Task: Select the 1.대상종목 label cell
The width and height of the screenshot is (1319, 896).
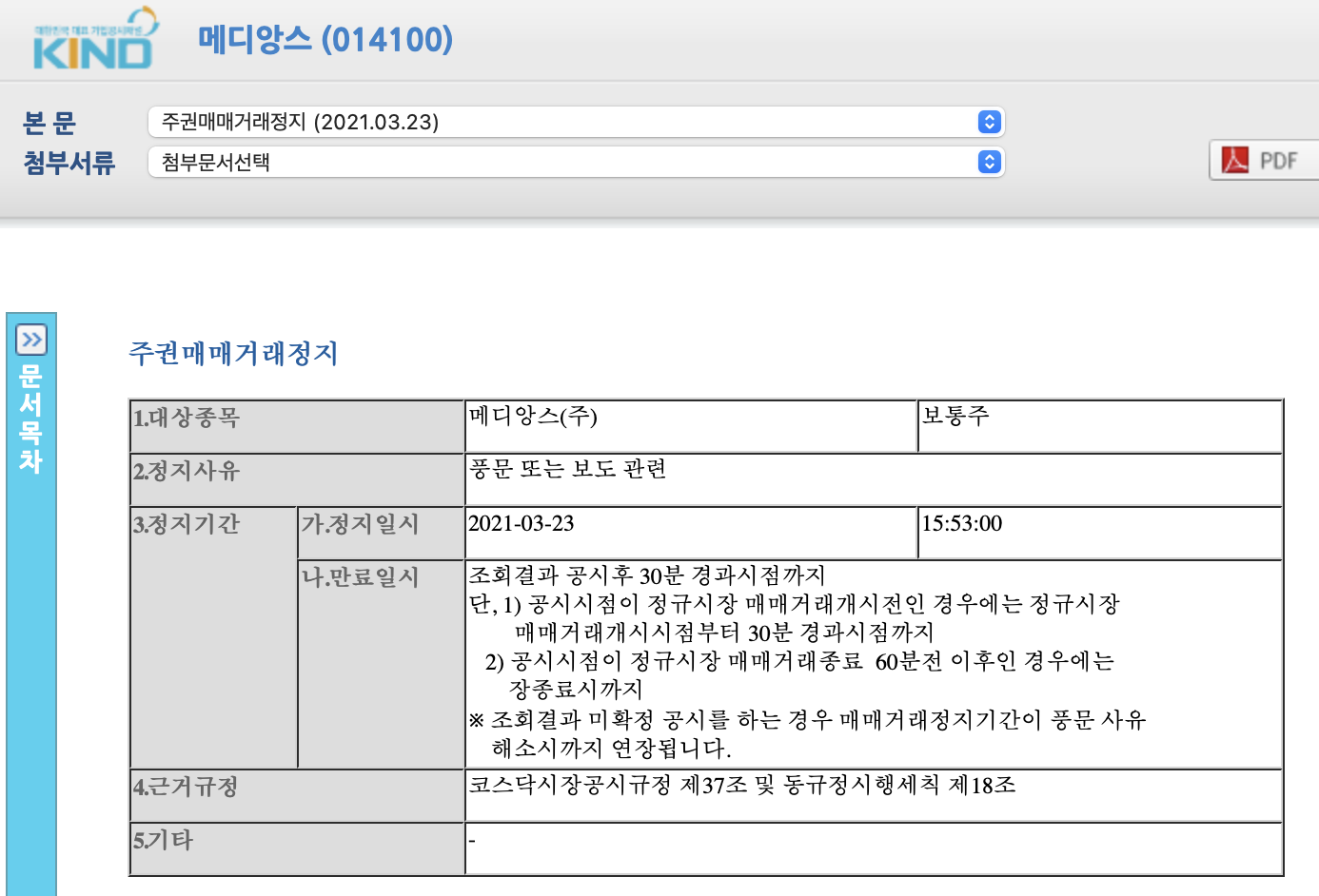Action: point(297,426)
